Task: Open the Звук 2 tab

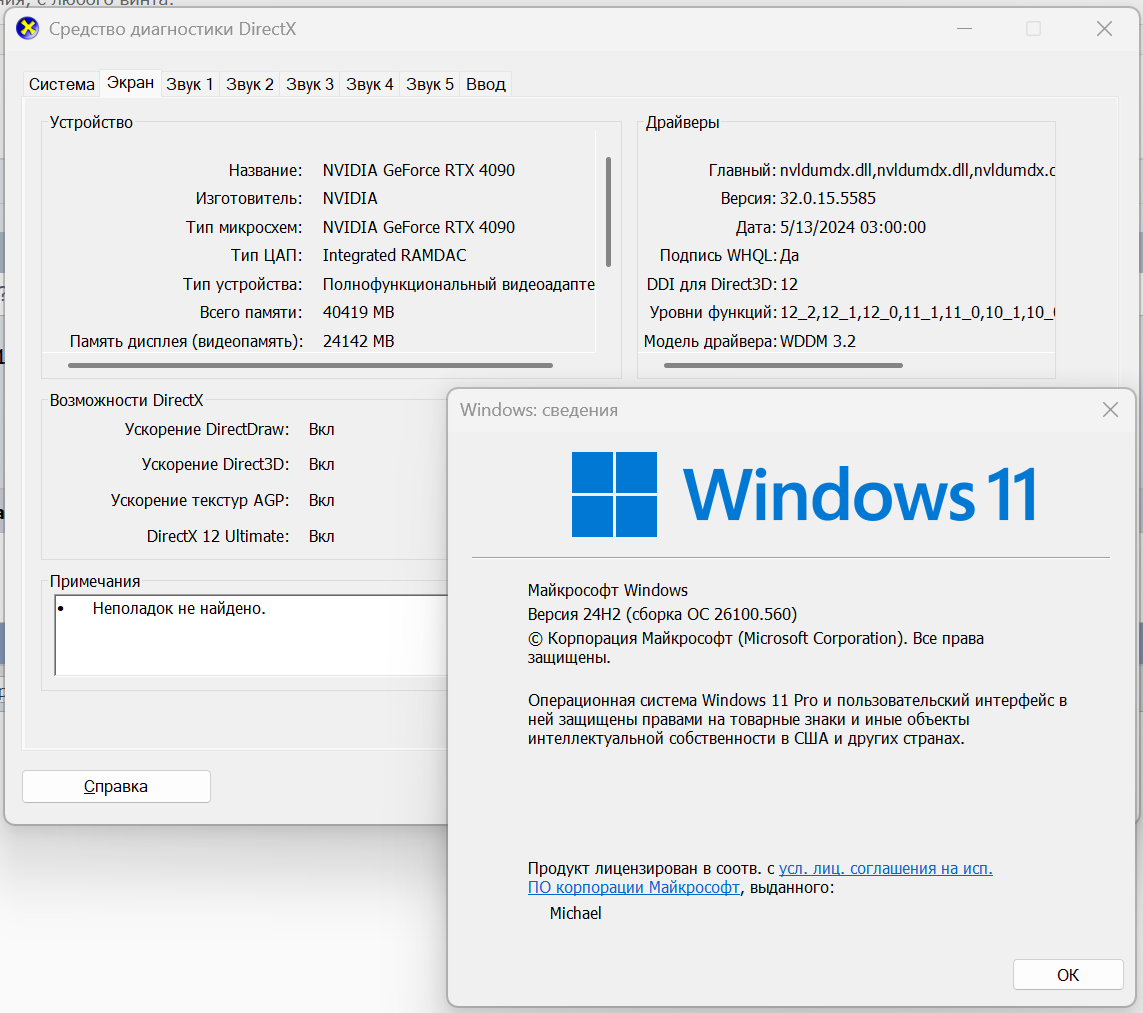Action: pos(249,85)
